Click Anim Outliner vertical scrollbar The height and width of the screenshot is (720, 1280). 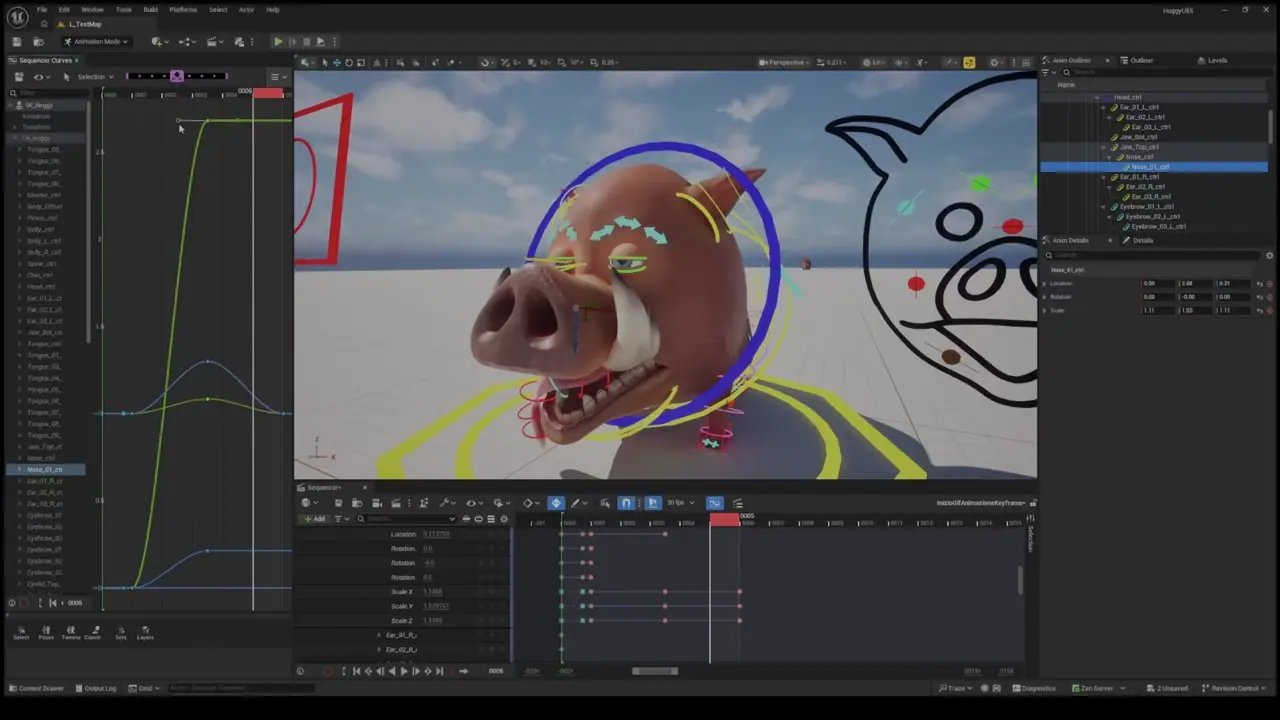(1271, 125)
